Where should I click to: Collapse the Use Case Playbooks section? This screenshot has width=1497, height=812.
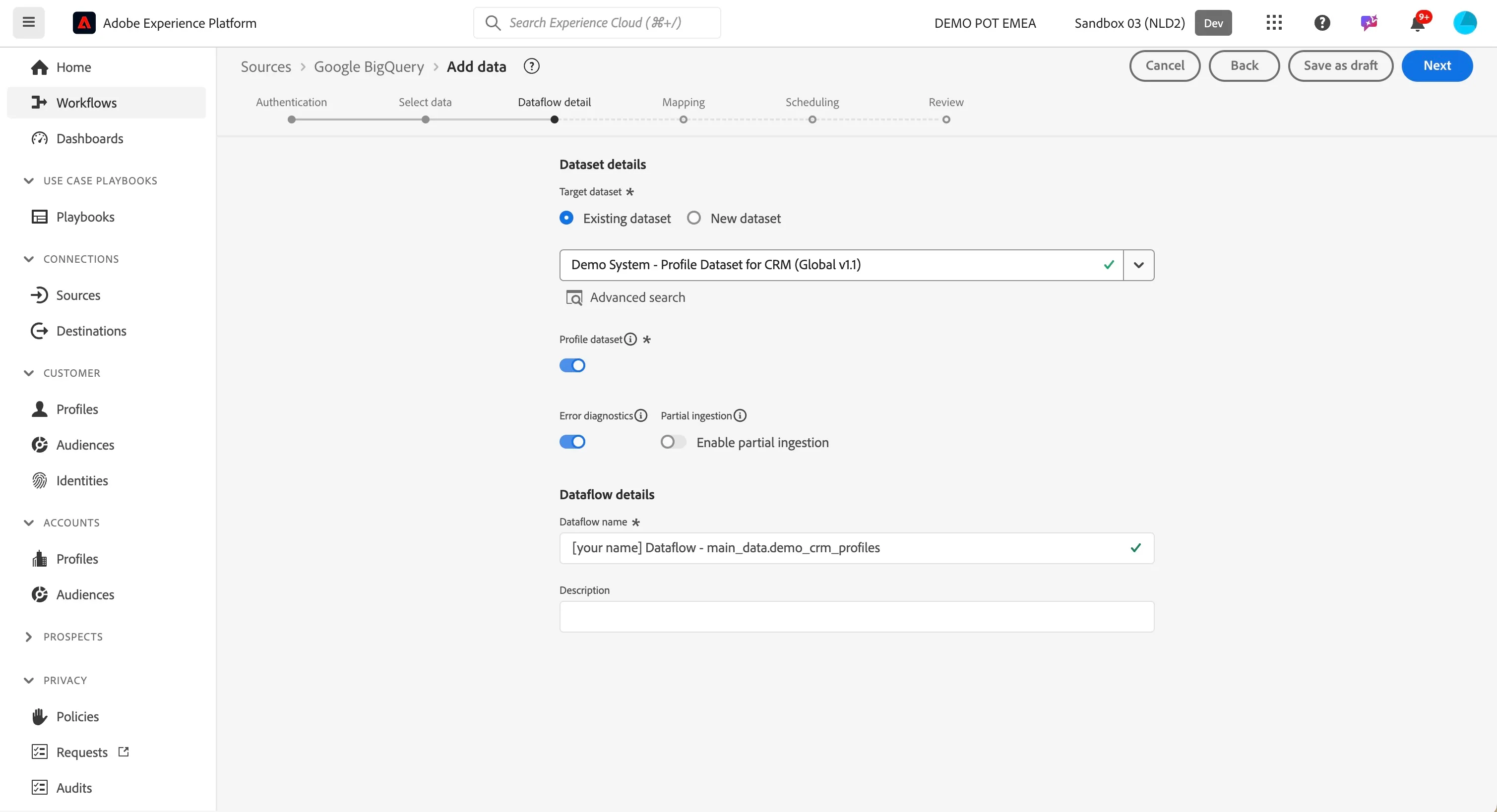pos(28,180)
